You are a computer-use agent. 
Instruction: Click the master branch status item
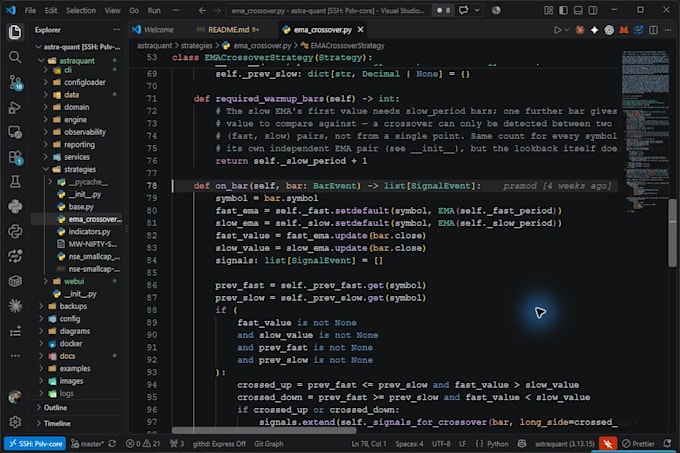(87, 443)
